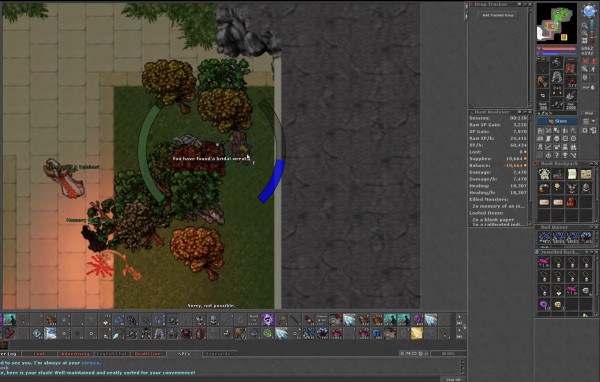Collapse the Drop Tracker panel
The width and height of the screenshot is (600, 382).
525,4
